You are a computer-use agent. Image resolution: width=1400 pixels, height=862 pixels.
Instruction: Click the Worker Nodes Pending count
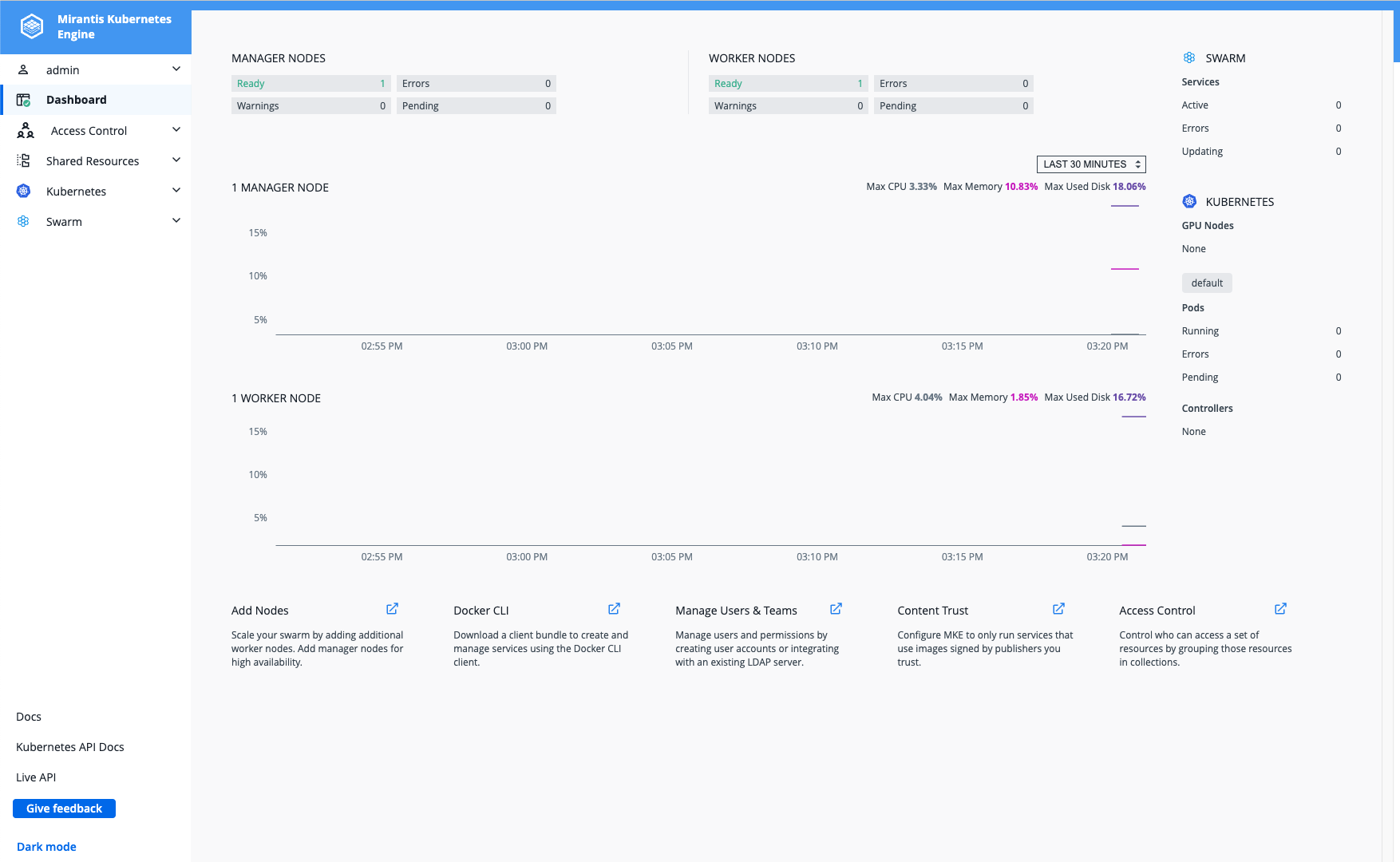click(x=954, y=106)
